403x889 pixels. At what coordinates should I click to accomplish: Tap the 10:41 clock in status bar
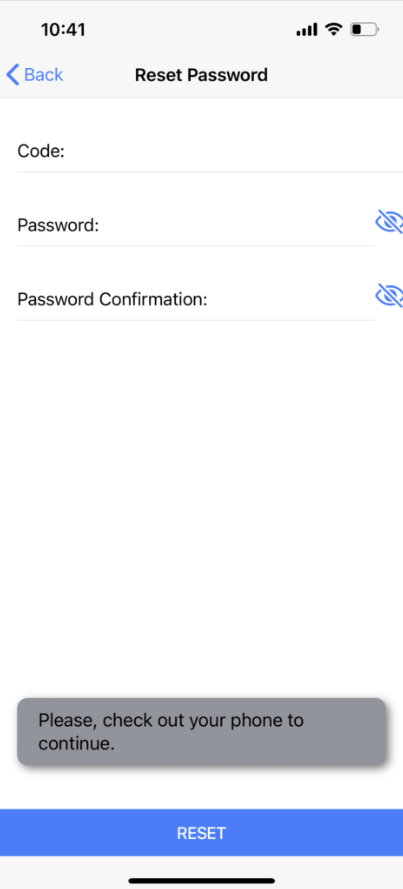tap(63, 30)
